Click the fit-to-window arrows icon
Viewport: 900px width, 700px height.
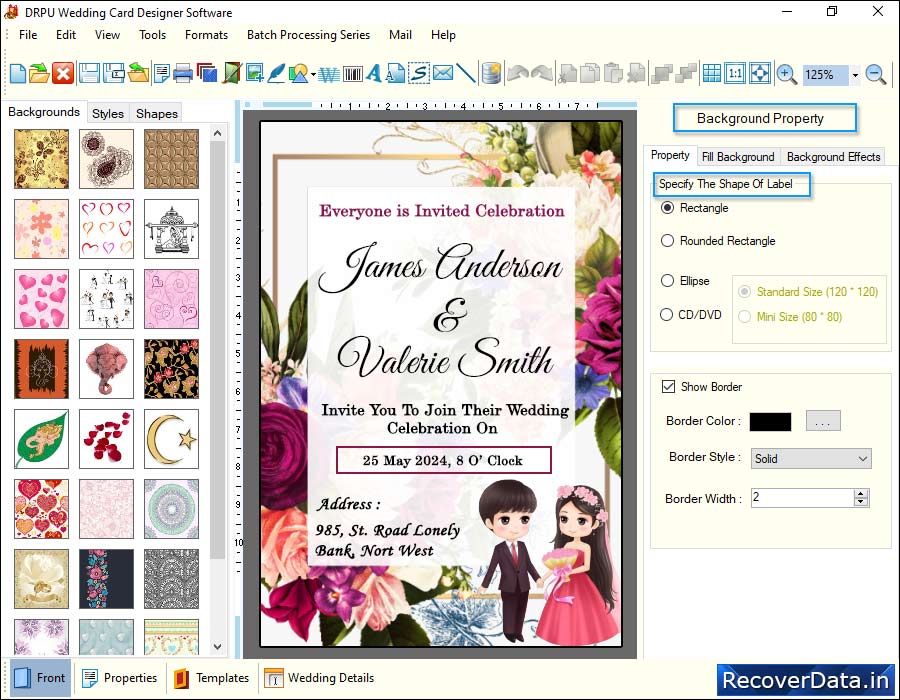pos(759,73)
